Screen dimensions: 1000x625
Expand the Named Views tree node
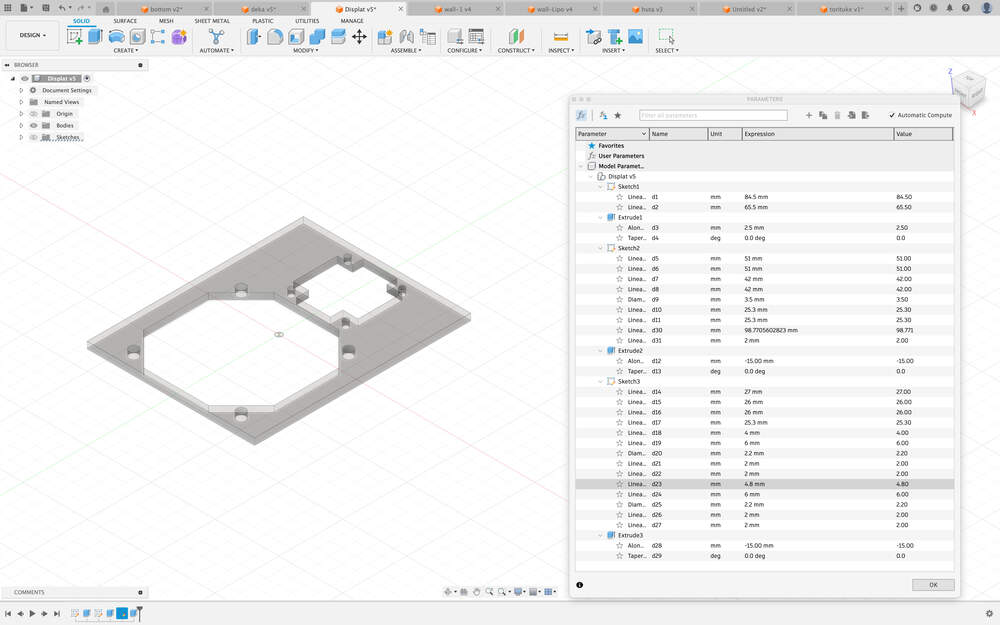21,102
